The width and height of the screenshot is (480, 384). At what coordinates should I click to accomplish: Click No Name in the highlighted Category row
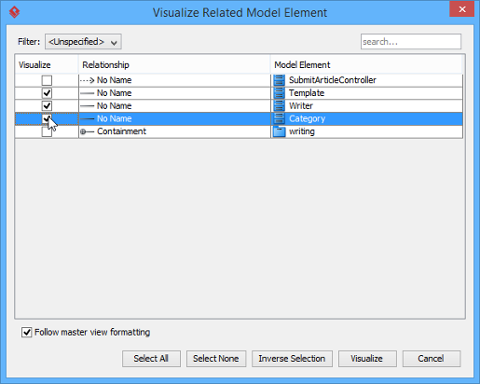tap(114, 119)
